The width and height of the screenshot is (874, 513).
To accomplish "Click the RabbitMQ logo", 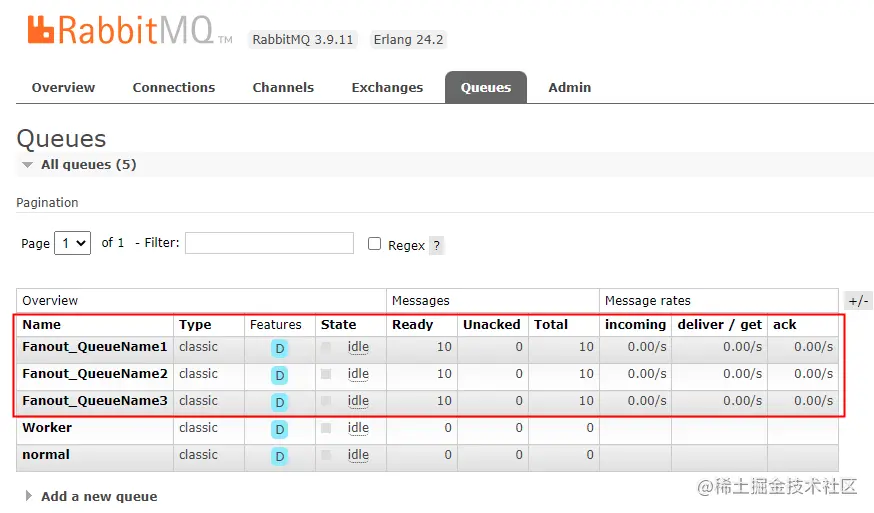I will click(x=129, y=30).
